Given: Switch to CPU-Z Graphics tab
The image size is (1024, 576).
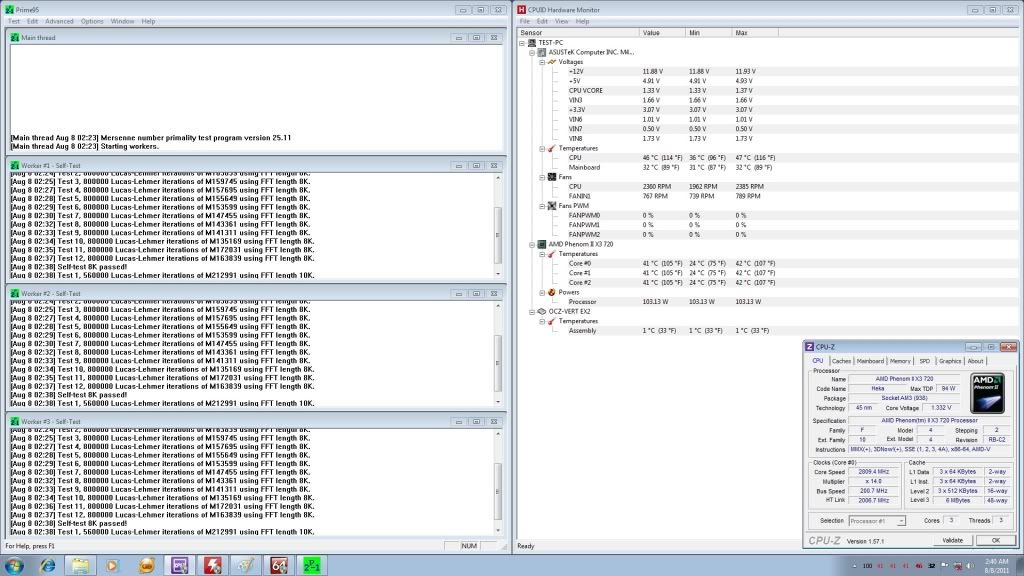Looking at the screenshot, I should coord(950,361).
